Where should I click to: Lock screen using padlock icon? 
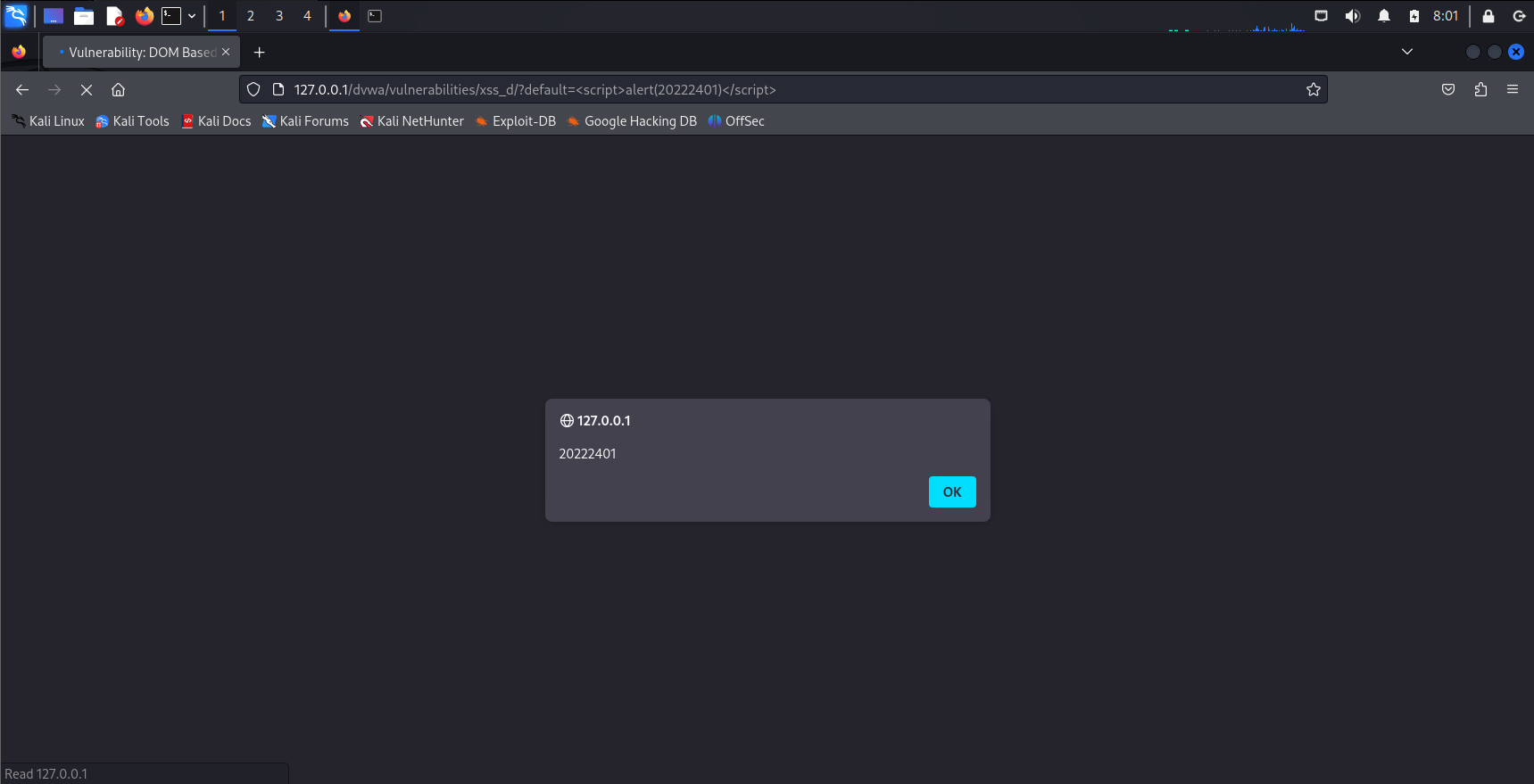coord(1488,16)
